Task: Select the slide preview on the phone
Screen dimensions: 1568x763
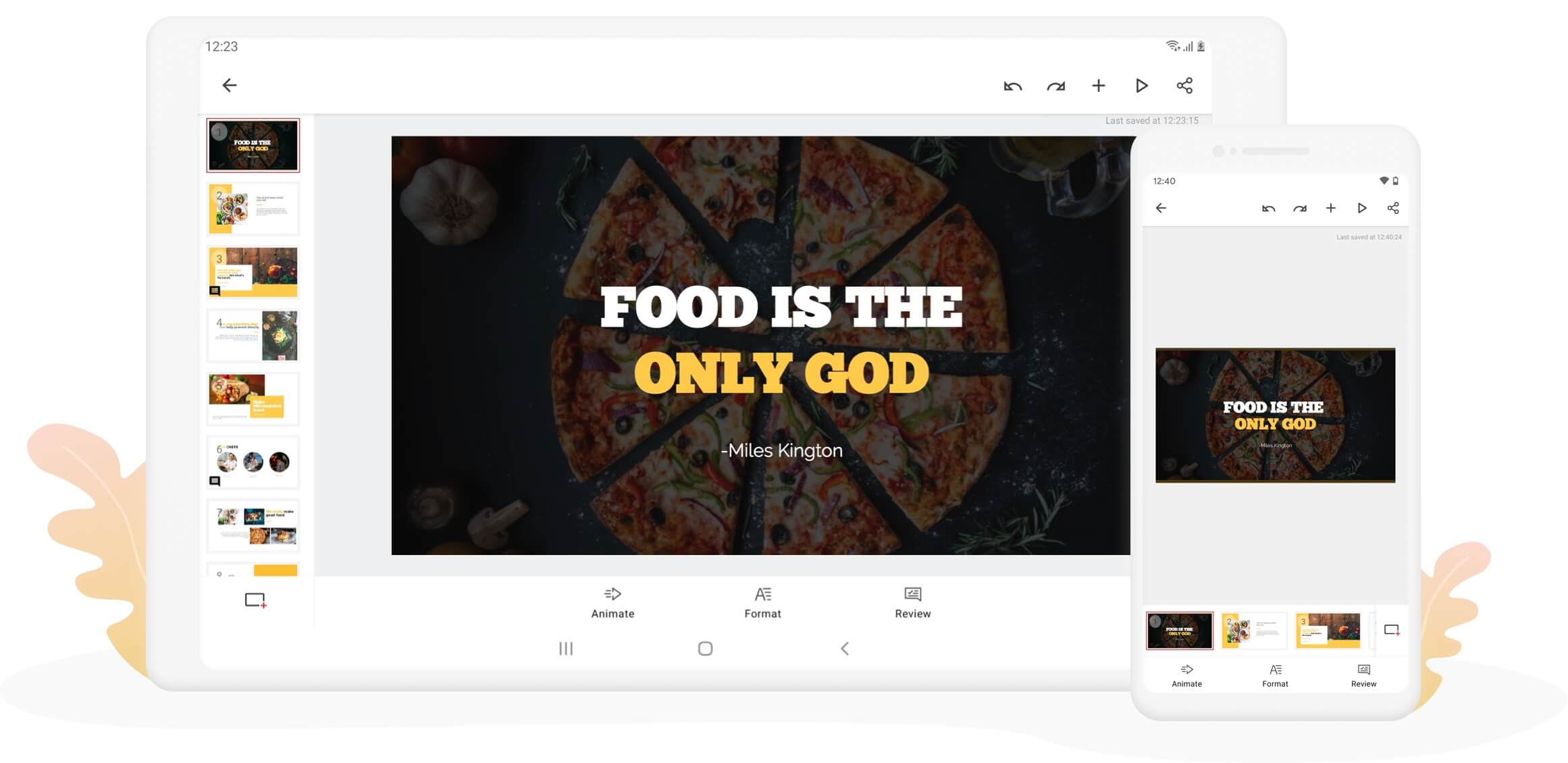Action: pyautogui.click(x=1275, y=415)
